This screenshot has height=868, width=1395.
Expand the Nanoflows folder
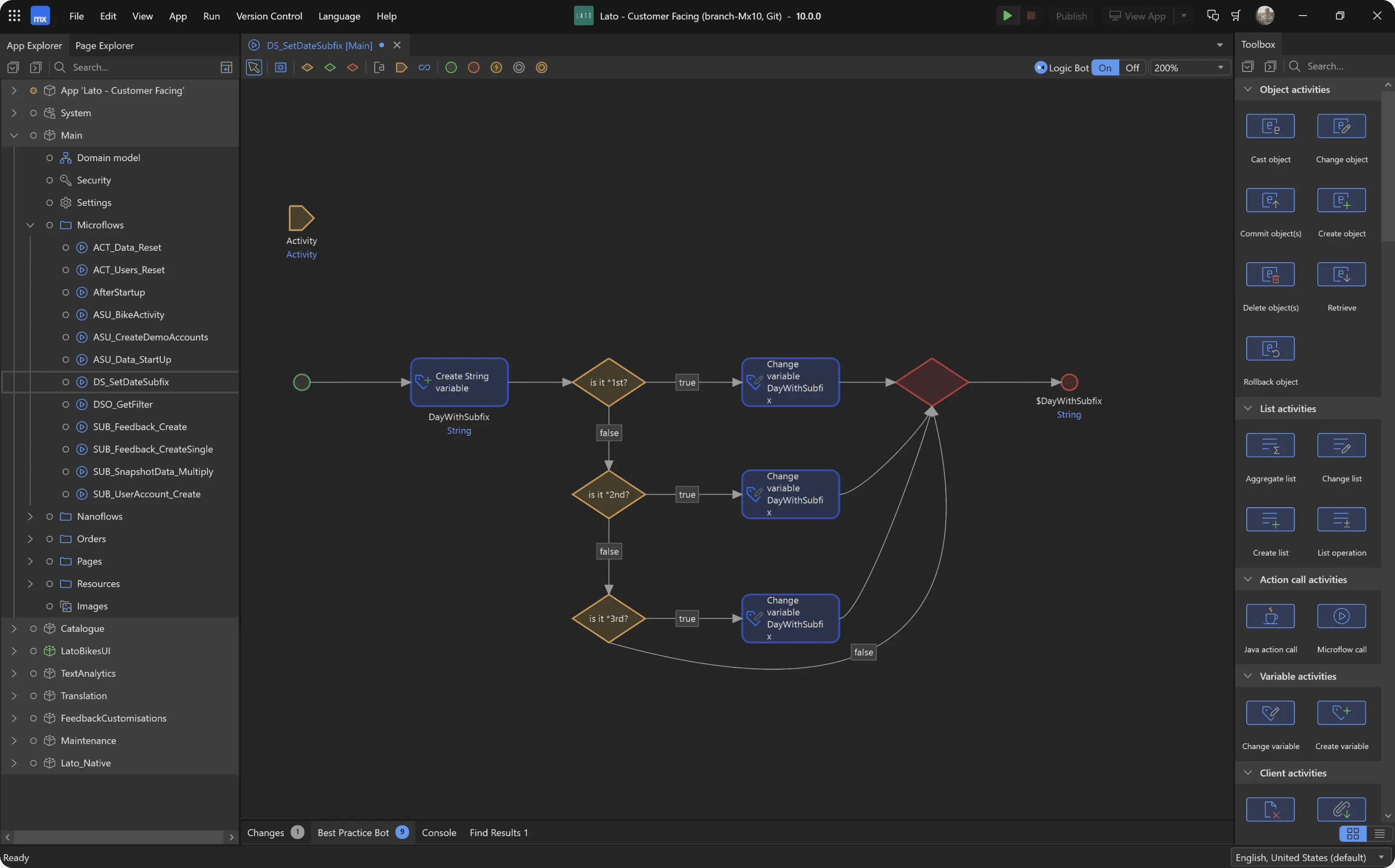[x=31, y=516]
